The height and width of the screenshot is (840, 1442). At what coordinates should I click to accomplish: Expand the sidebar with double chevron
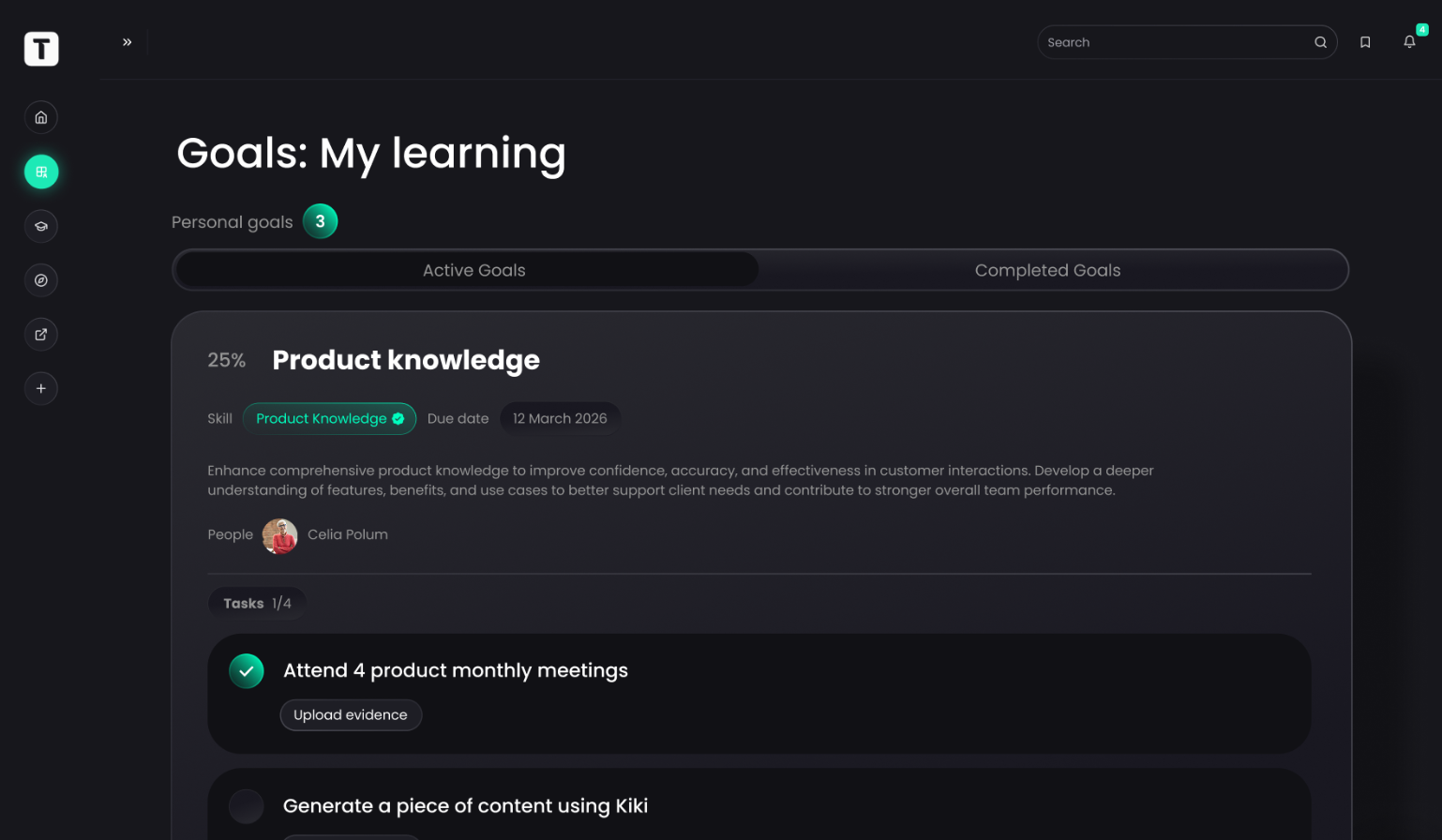(x=128, y=42)
